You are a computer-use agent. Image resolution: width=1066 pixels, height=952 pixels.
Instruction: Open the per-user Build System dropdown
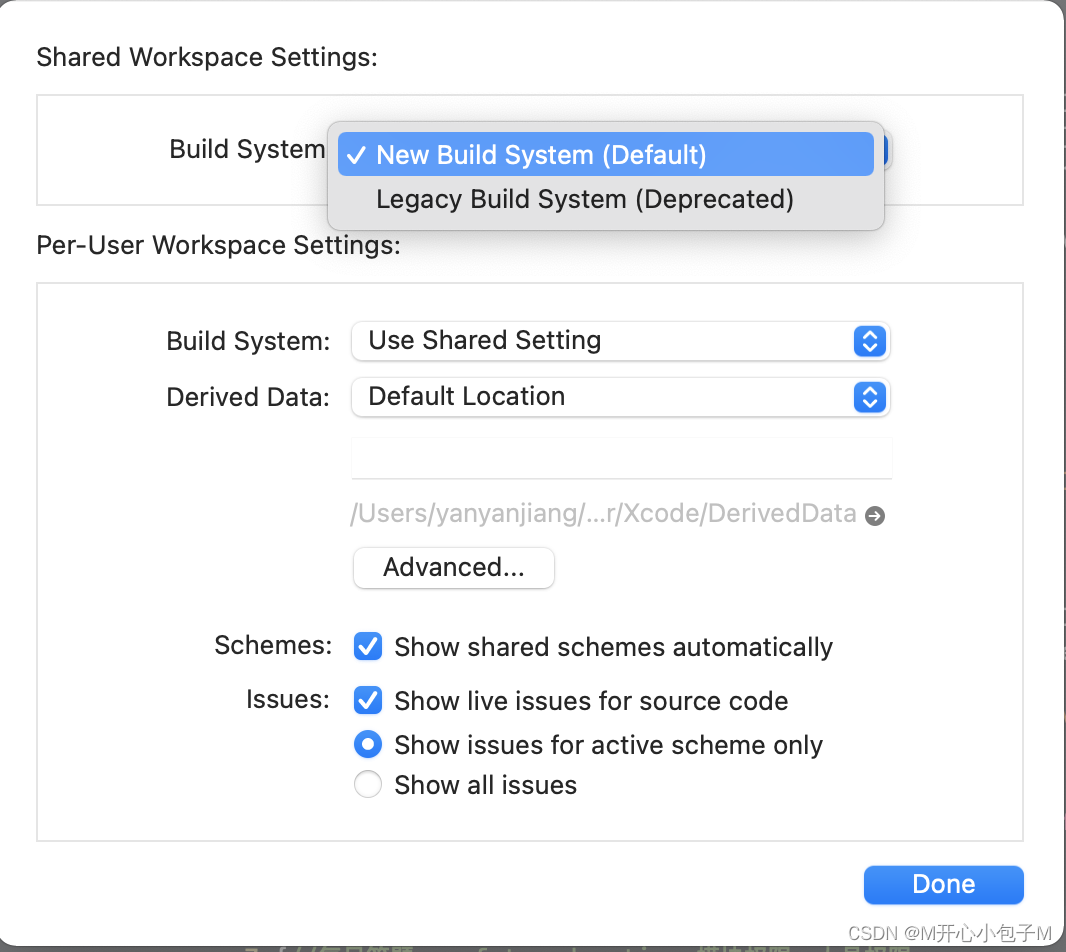(620, 341)
